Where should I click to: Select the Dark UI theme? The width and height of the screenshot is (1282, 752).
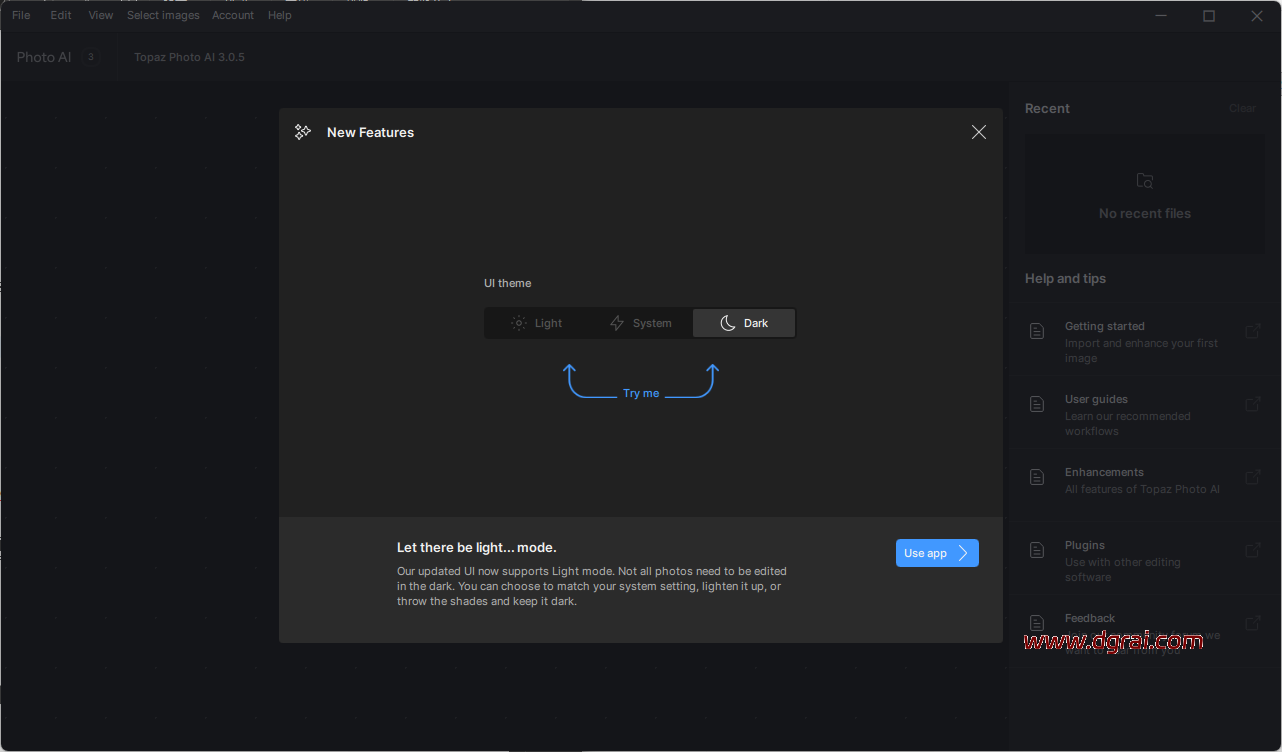pyautogui.click(x=744, y=323)
